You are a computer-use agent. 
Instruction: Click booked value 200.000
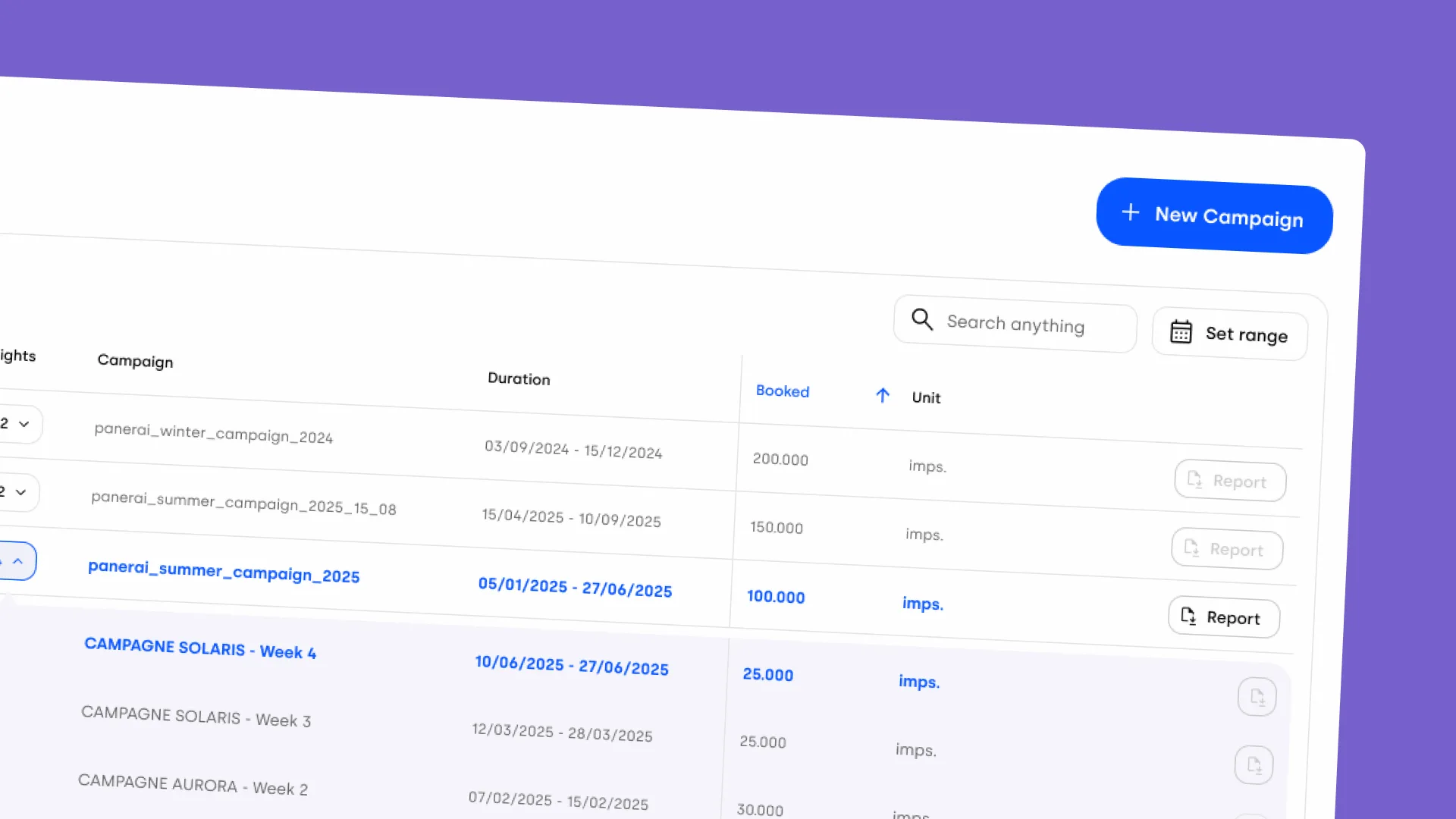click(780, 460)
